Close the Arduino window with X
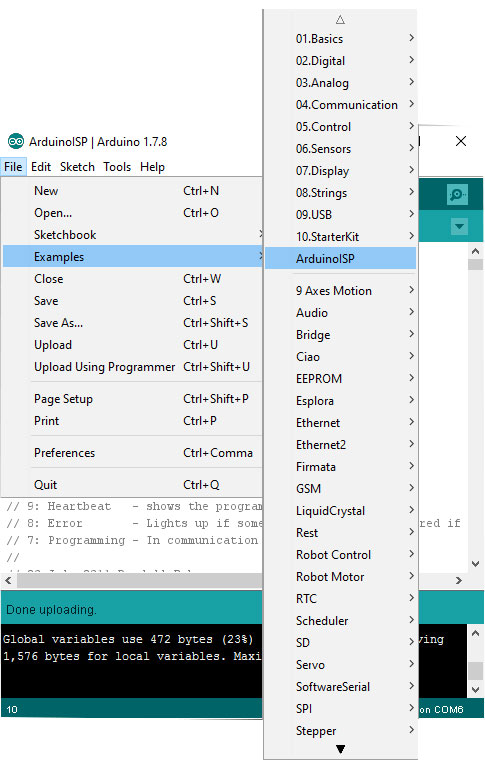Screen dimensions: 485x760 point(461,141)
